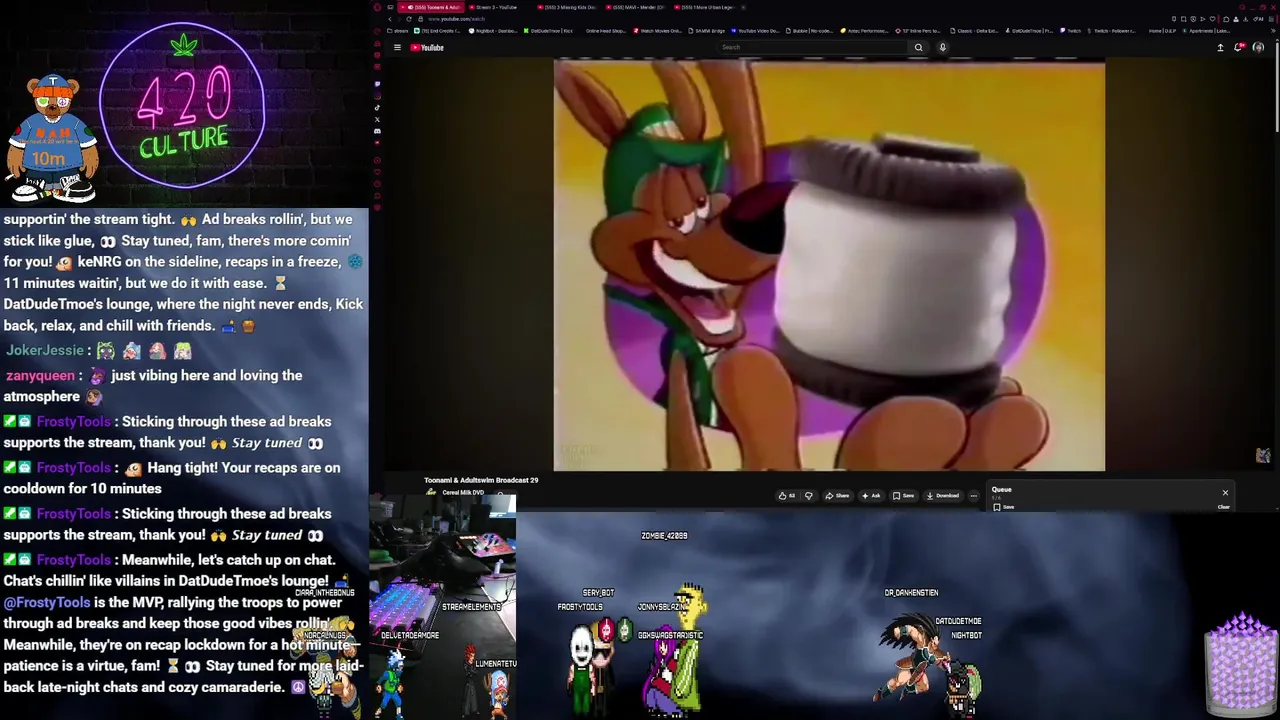Image resolution: width=1280 pixels, height=720 pixels.
Task: Click the heart favorites icon in address bar
Action: 1212,19
